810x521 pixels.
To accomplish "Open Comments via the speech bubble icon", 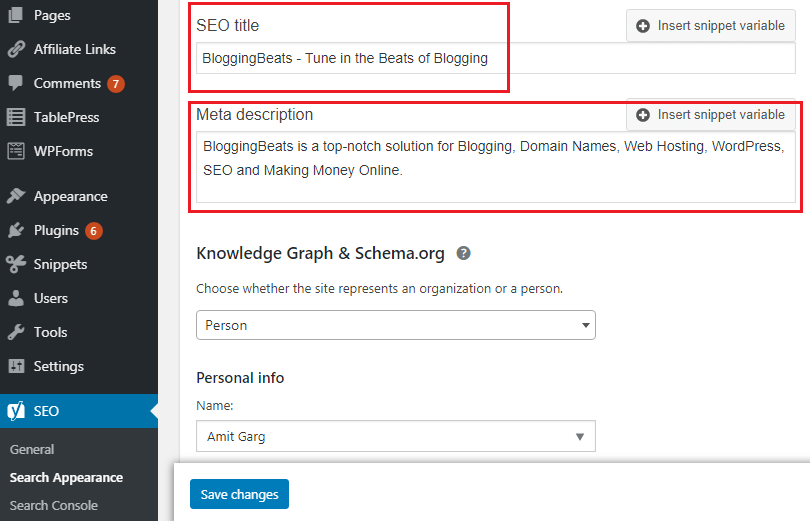I will tap(16, 83).
